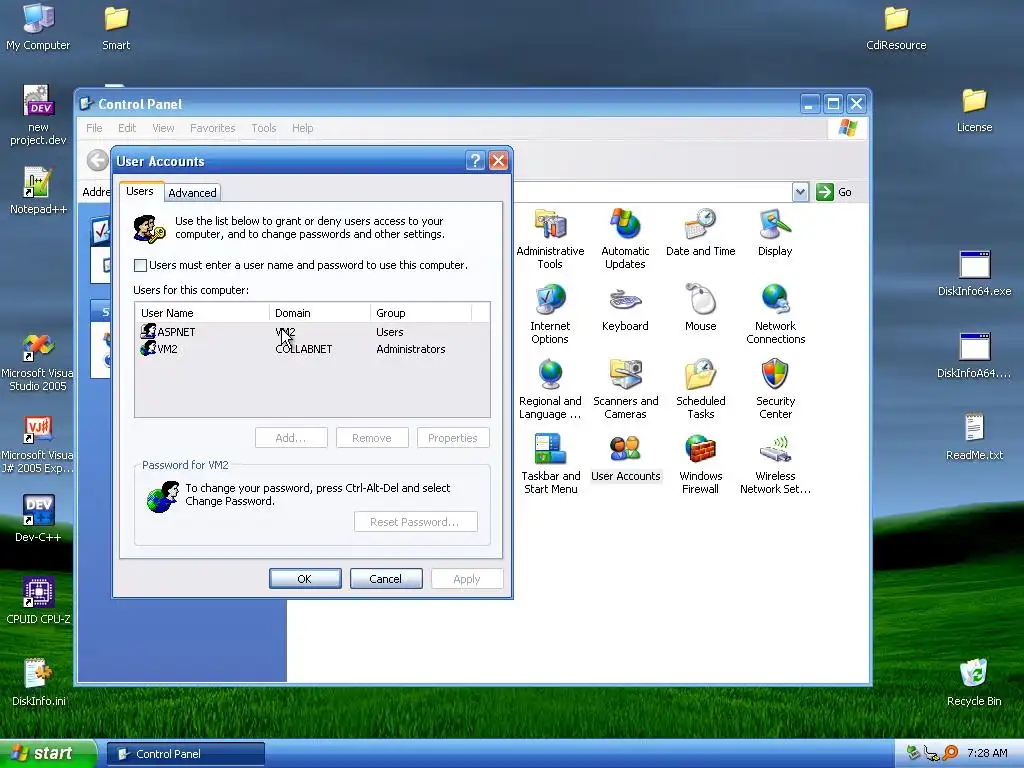Select VM2 user row
This screenshot has height=768, width=1024.
[x=312, y=349]
